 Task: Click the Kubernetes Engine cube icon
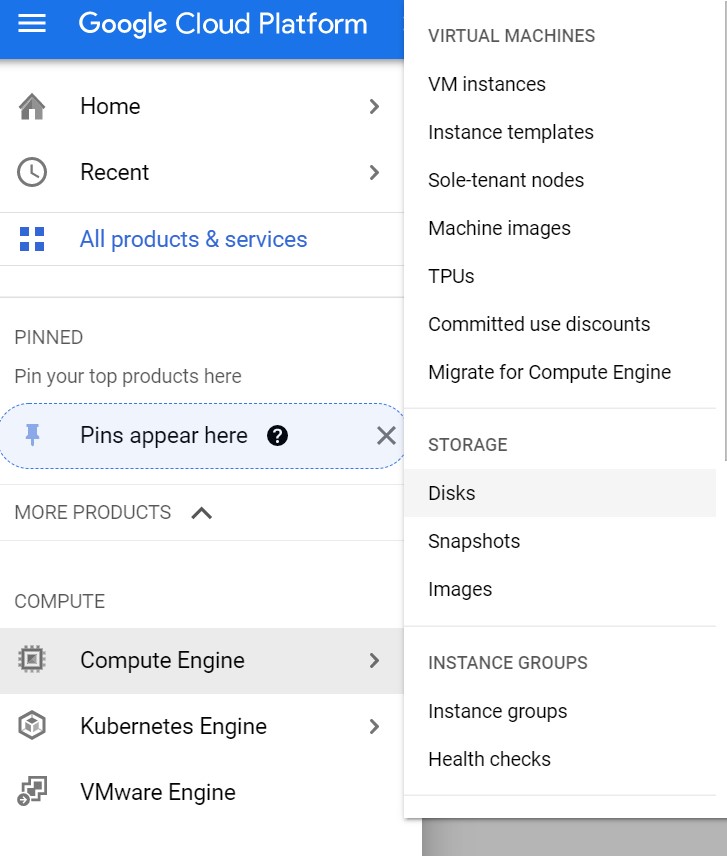coord(32,726)
